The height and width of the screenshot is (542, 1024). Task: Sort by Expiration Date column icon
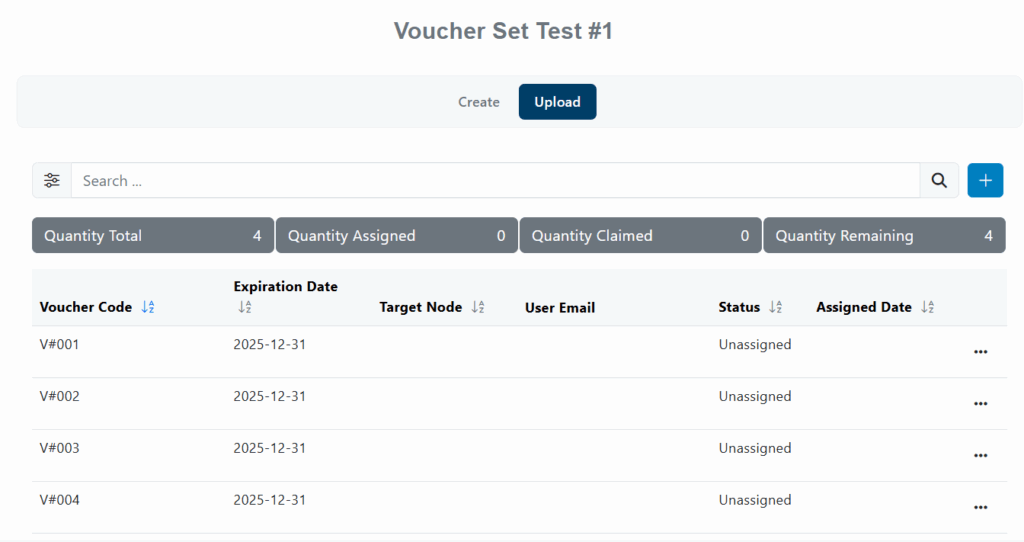pyautogui.click(x=244, y=308)
